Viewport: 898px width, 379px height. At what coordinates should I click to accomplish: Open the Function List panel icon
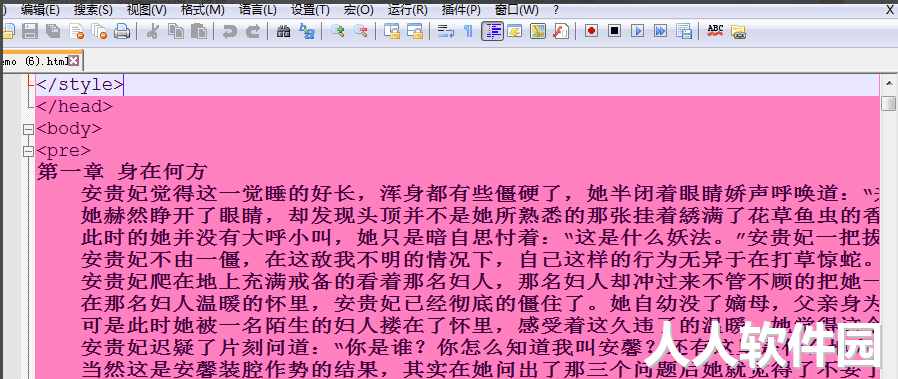(x=561, y=31)
